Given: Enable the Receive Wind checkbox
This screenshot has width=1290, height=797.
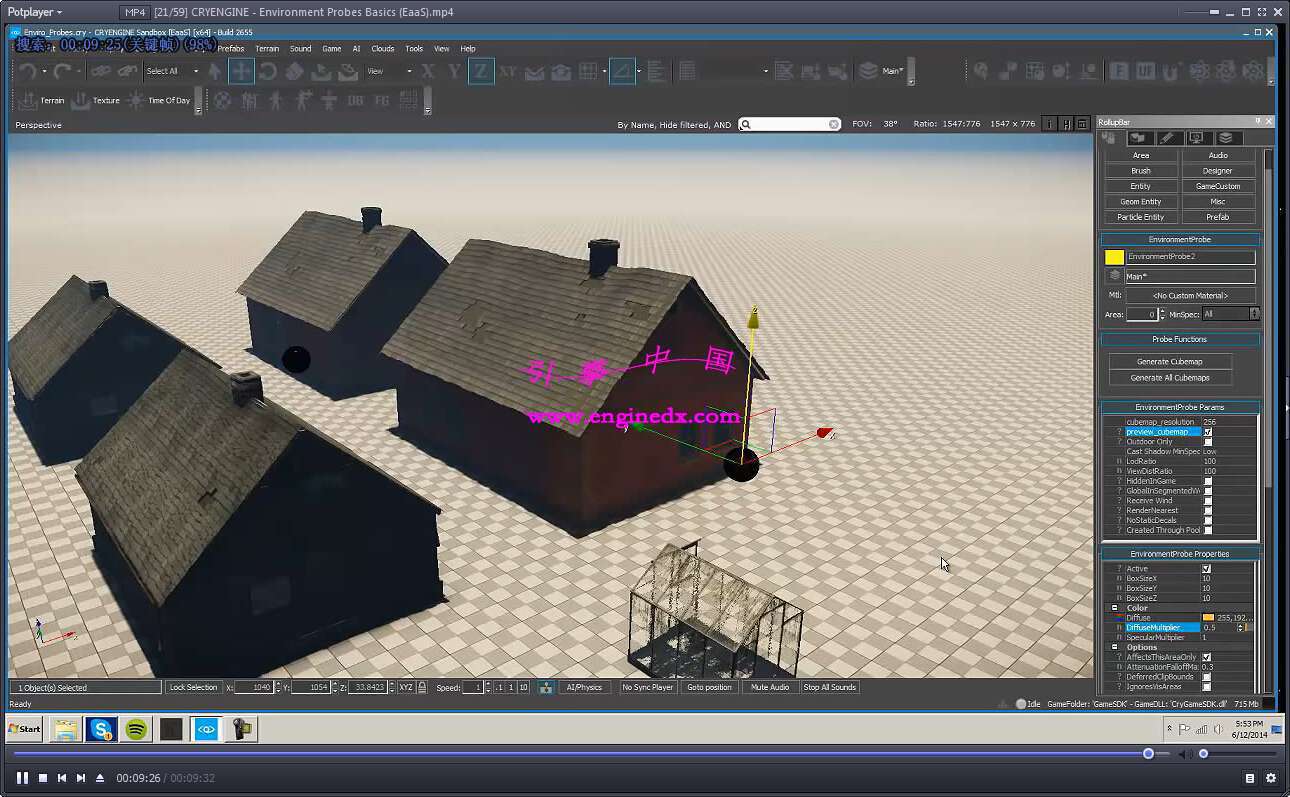Looking at the screenshot, I should click(x=1208, y=501).
